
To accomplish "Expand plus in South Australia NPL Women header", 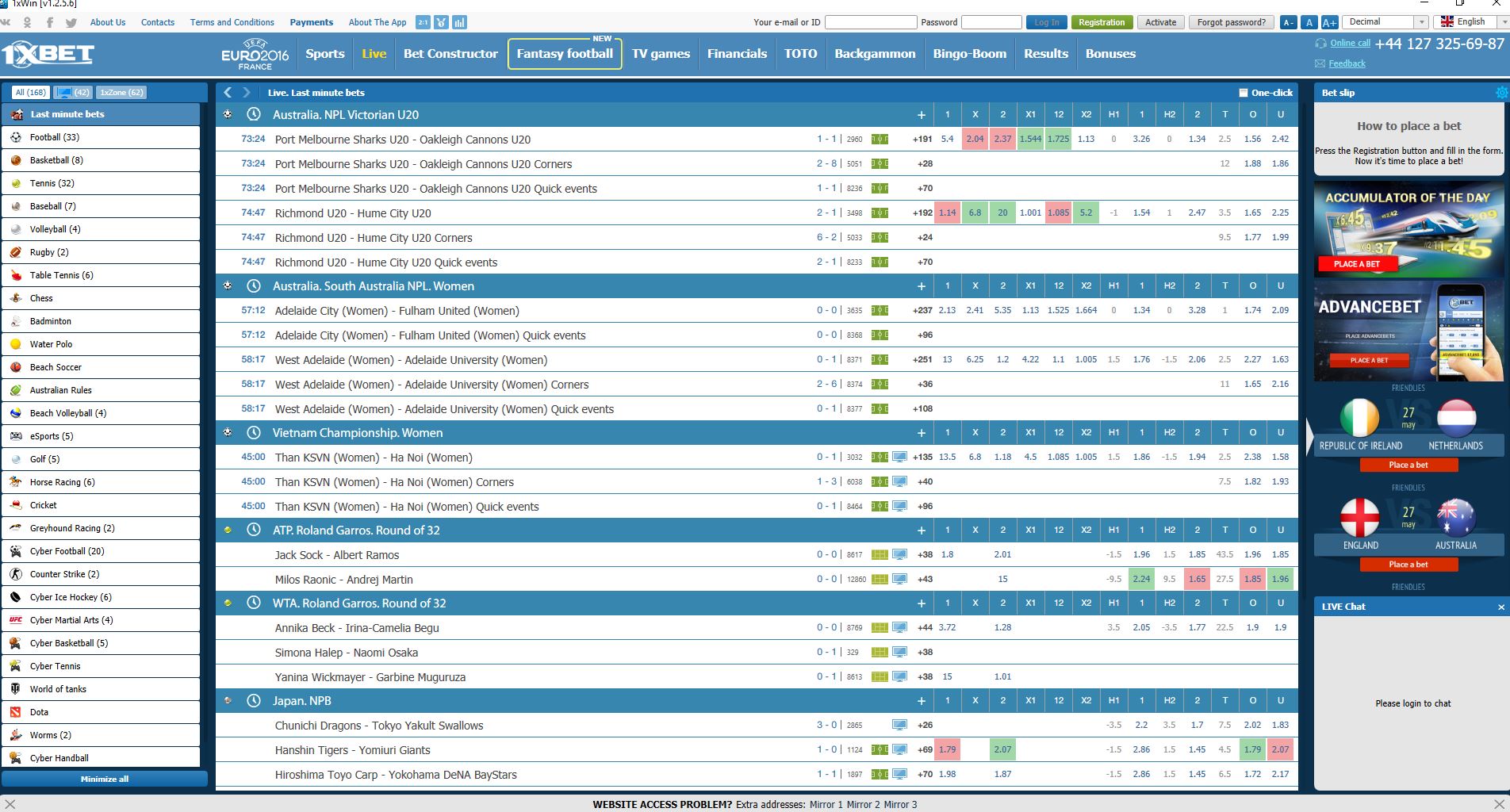I will click(922, 286).
